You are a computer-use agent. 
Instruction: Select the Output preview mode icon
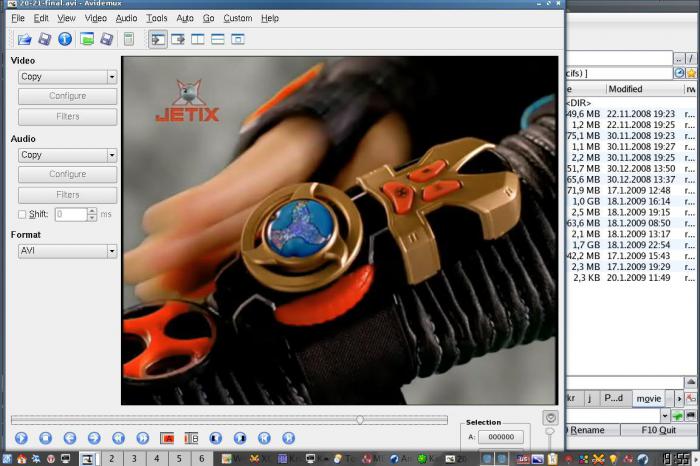178,39
